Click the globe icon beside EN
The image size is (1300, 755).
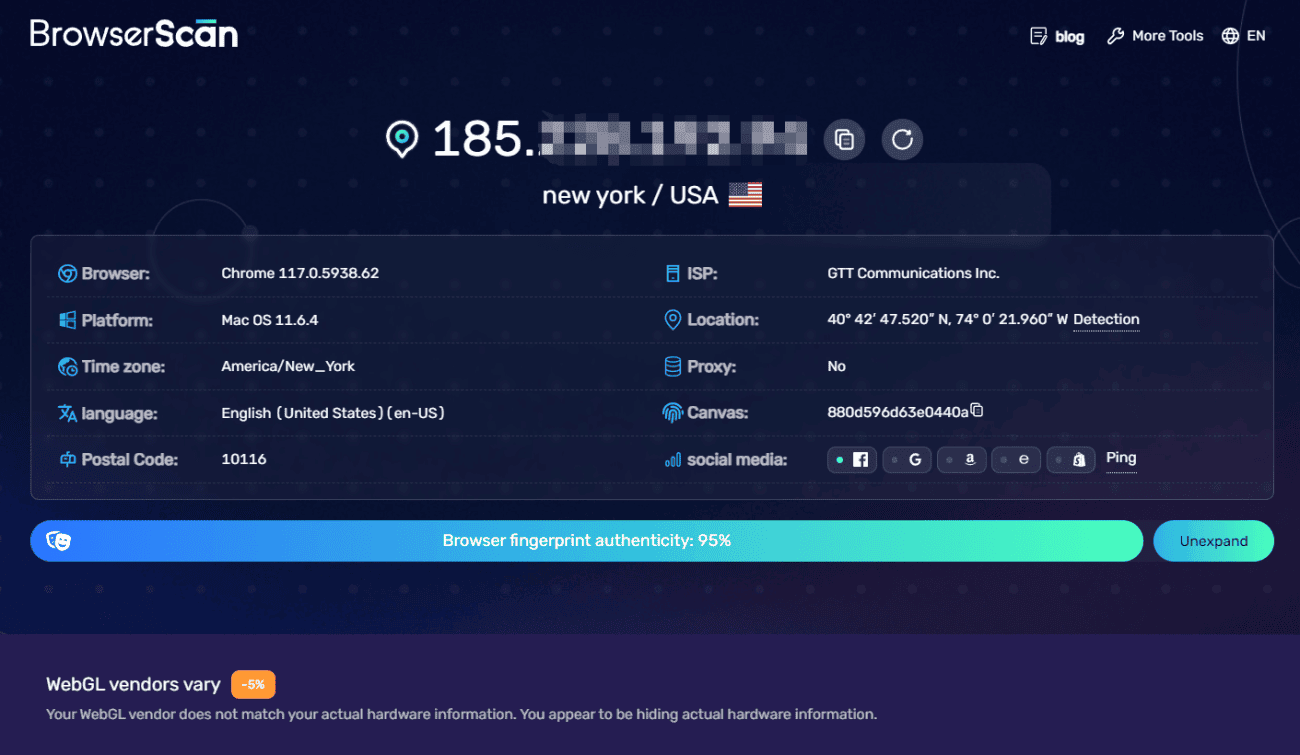[1230, 36]
